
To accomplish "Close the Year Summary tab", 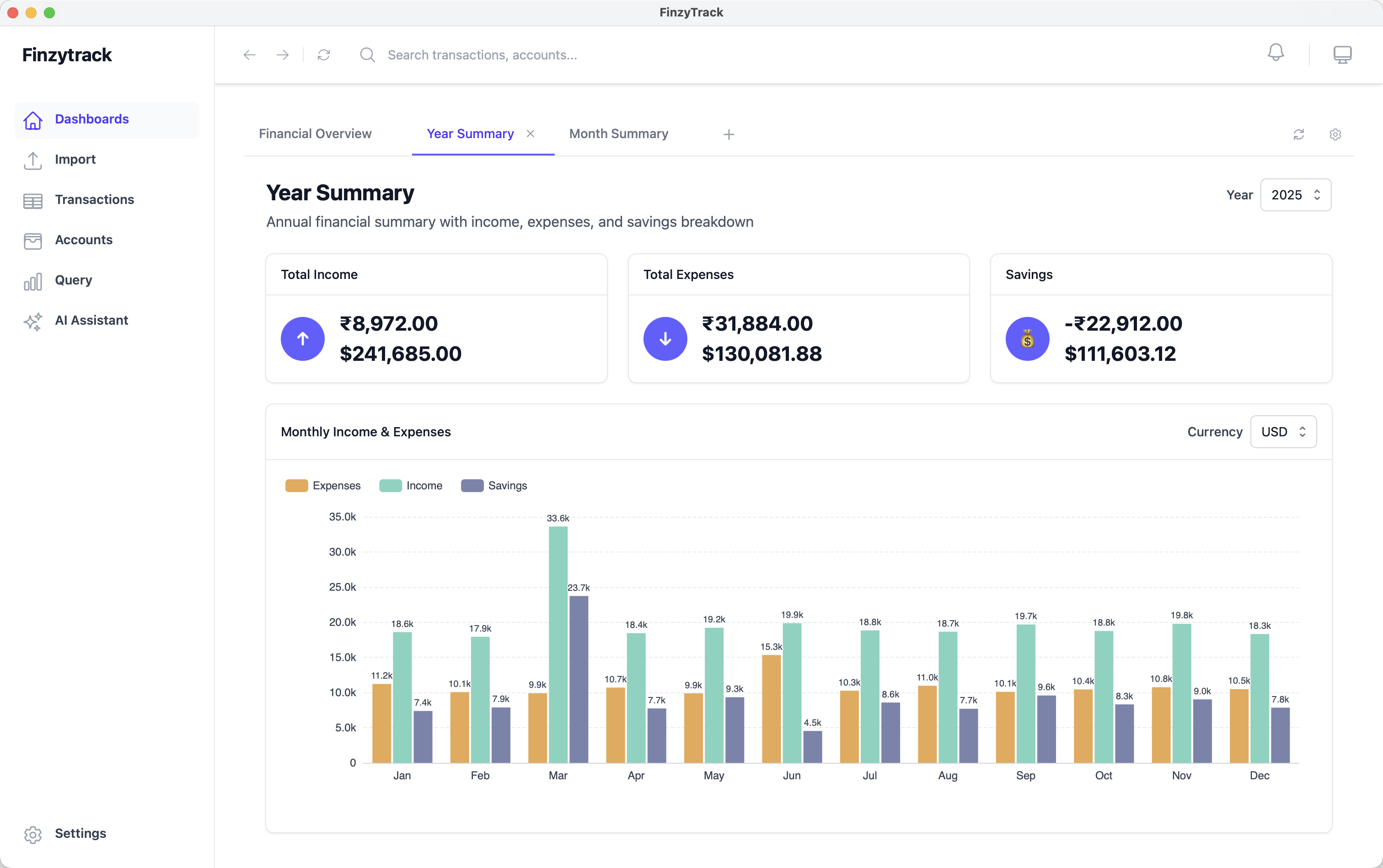I will tap(531, 134).
